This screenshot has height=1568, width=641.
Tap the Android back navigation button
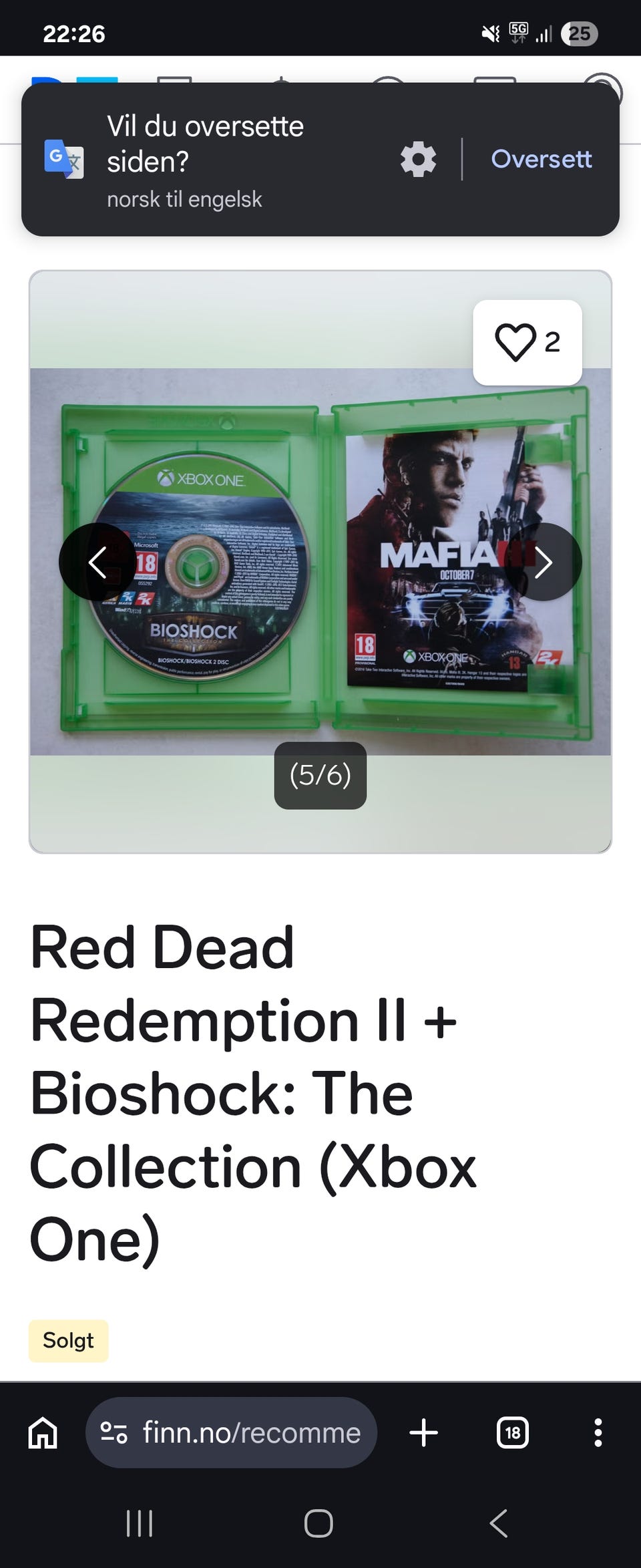(x=499, y=1524)
